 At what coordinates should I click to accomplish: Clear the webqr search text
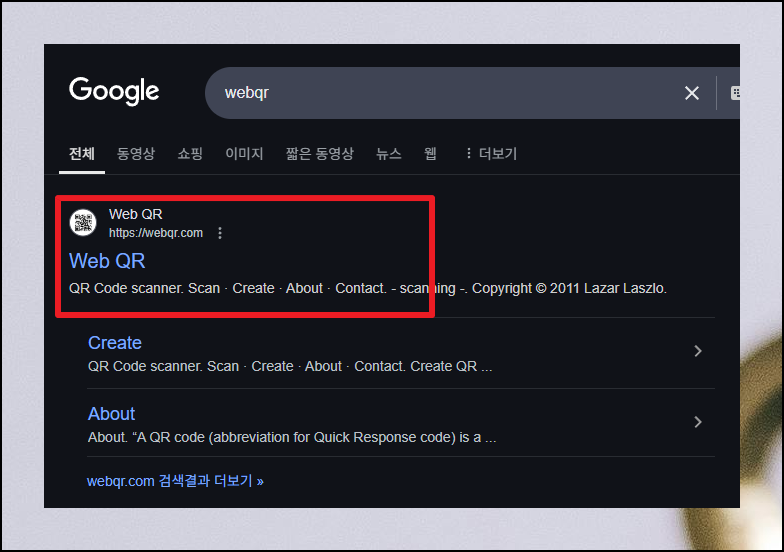click(692, 93)
